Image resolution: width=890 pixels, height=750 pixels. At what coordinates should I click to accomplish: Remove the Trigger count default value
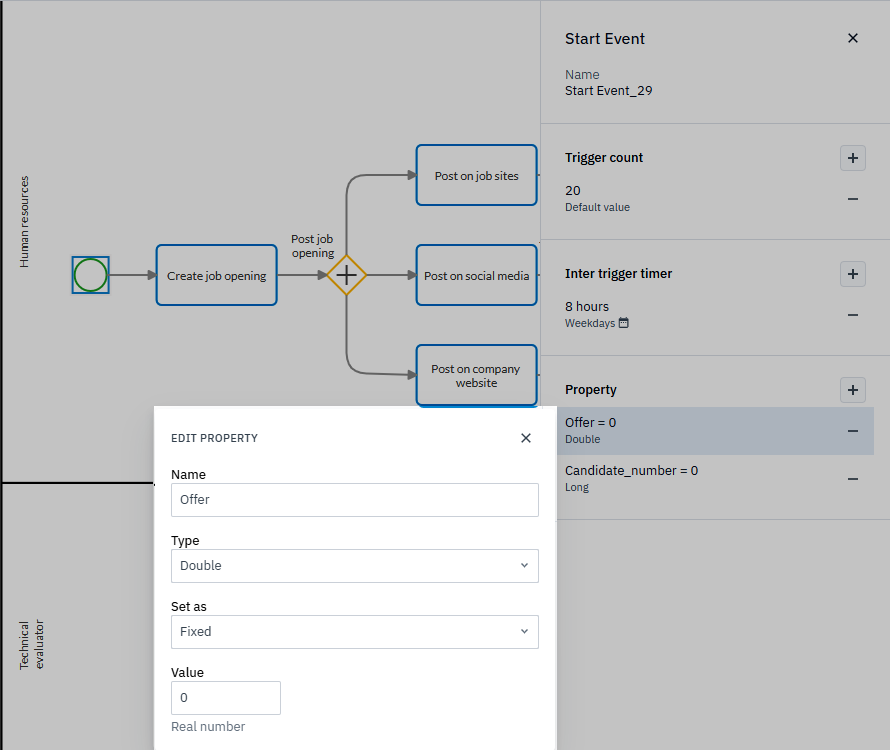(x=852, y=199)
